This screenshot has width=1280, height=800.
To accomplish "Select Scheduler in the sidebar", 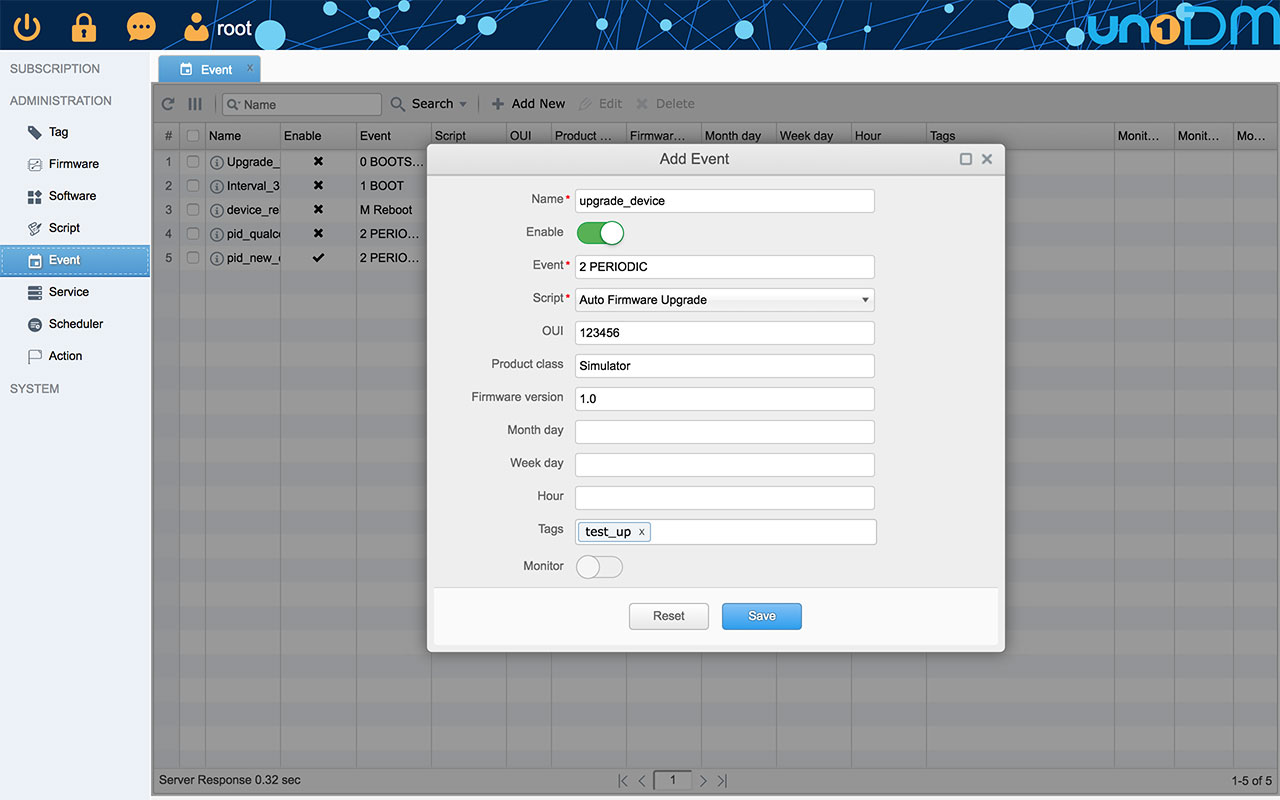I will (x=76, y=324).
